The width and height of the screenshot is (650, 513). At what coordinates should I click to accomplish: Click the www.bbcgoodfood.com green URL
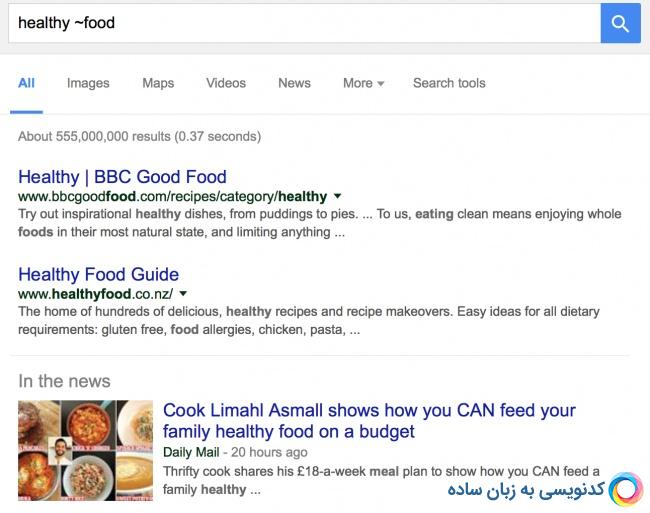tap(172, 196)
